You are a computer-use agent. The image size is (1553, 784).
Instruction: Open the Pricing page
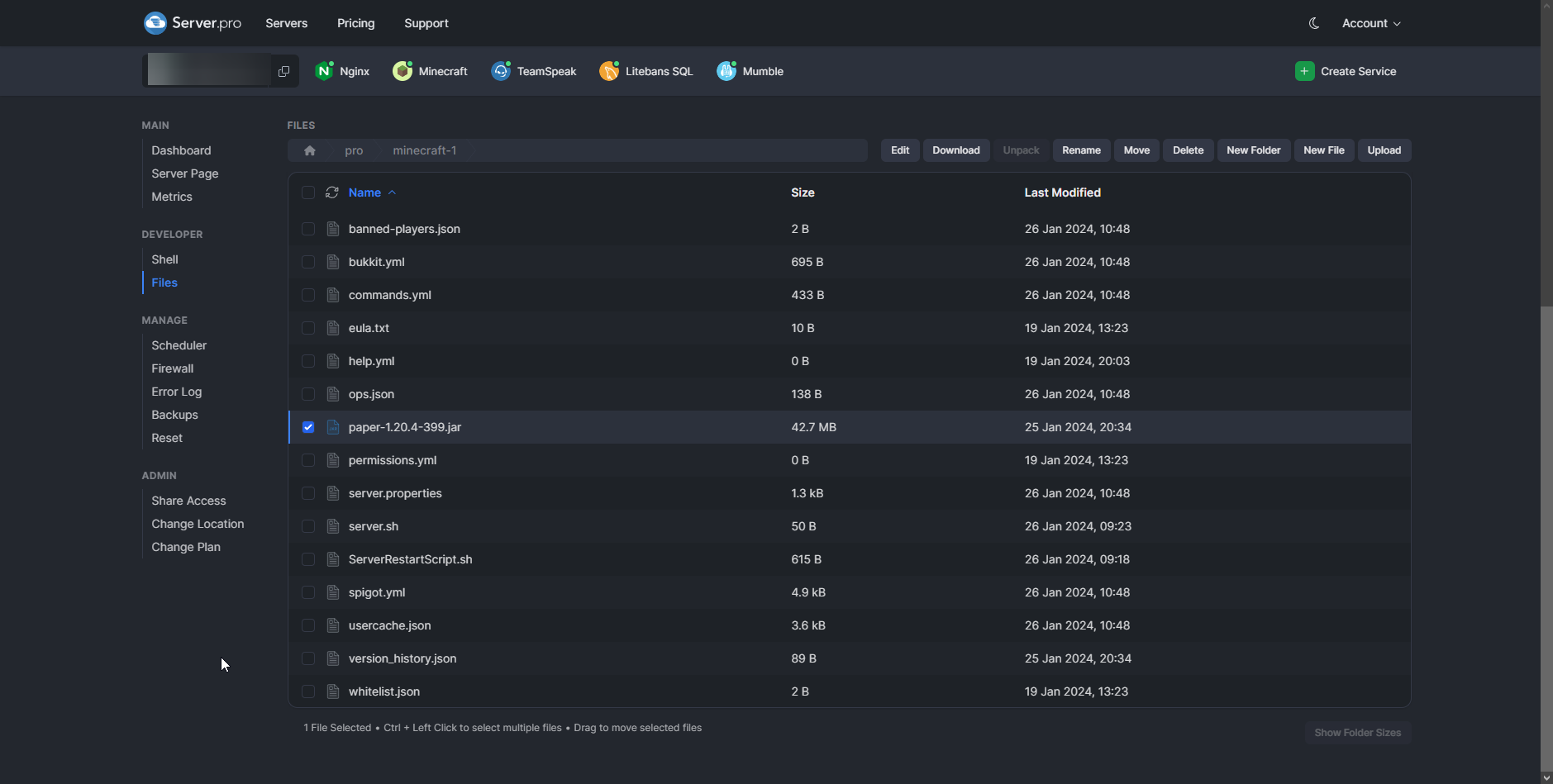coord(355,23)
